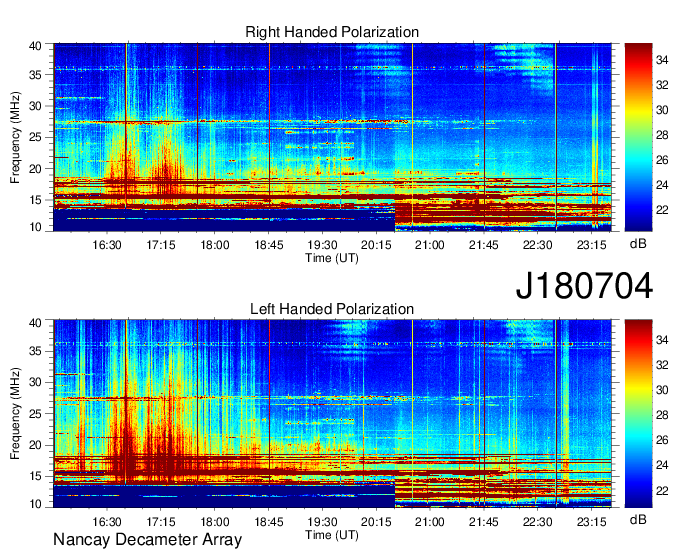
Task: Click the 24 dB tick on upper color bar
Action: pyautogui.click(x=662, y=185)
